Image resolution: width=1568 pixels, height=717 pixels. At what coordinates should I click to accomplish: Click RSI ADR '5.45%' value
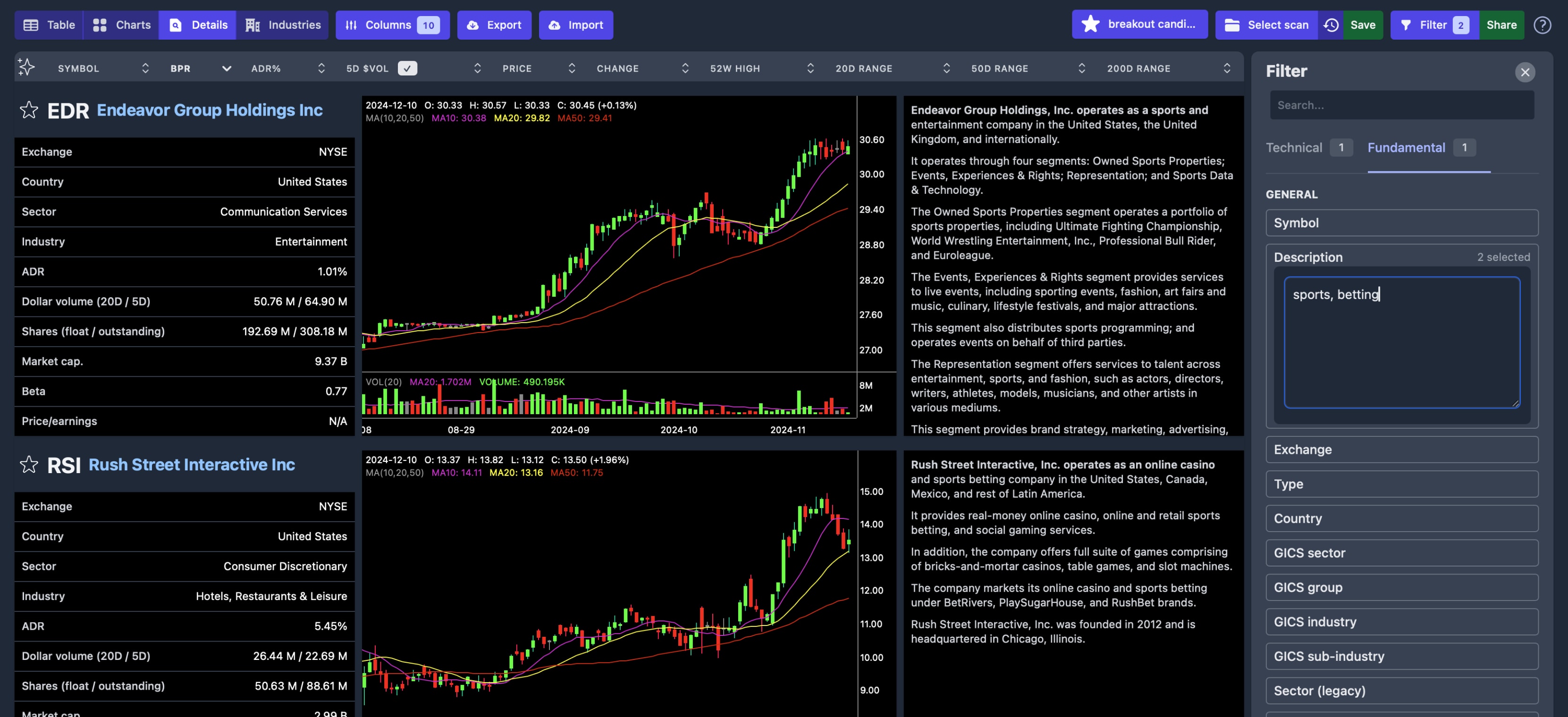(330, 626)
